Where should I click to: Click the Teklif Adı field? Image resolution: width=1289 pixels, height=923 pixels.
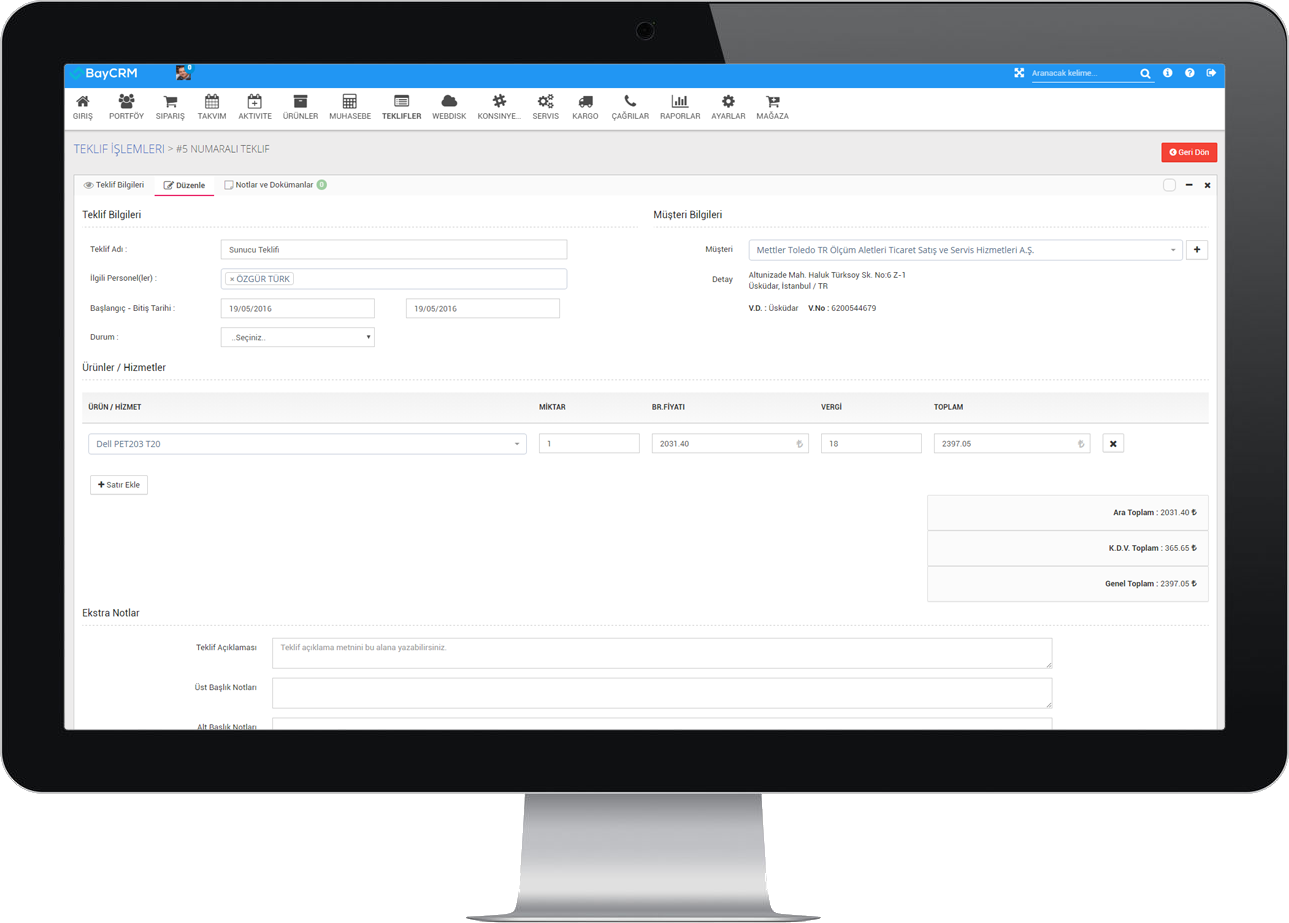point(394,250)
